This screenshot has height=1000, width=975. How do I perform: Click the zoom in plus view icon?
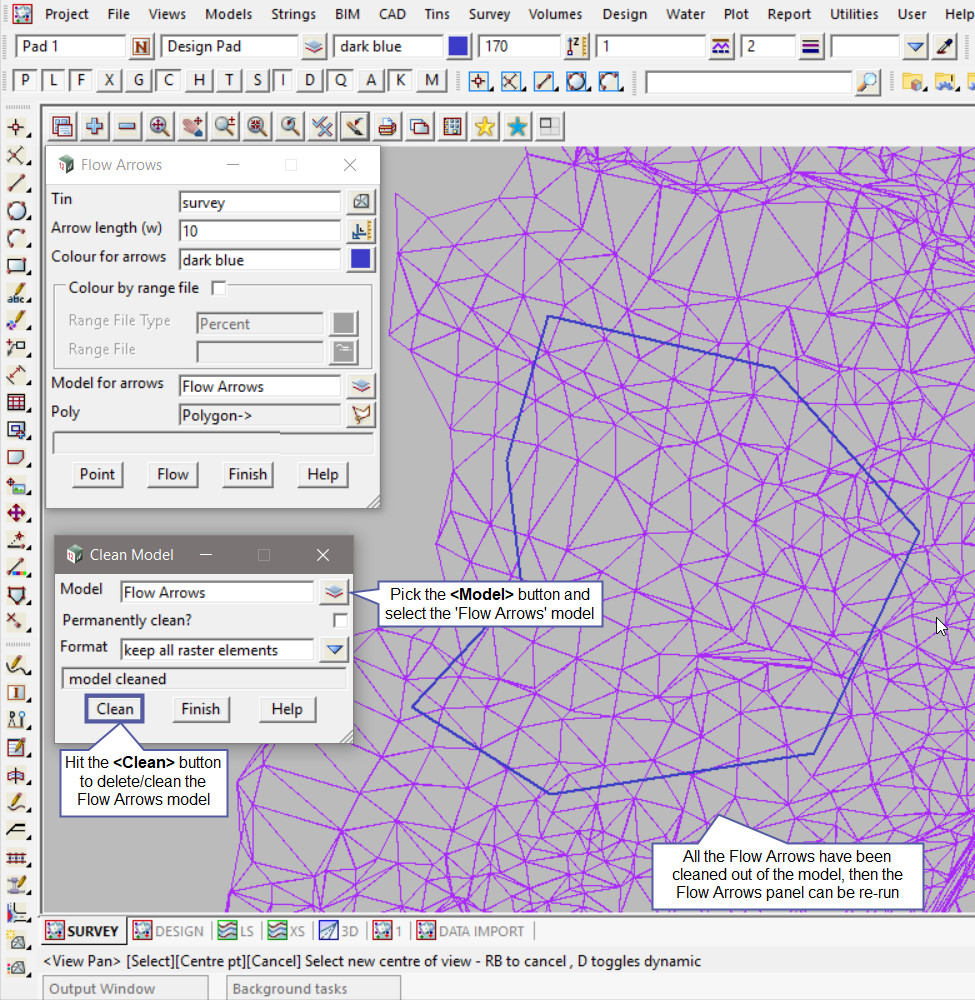(x=95, y=126)
